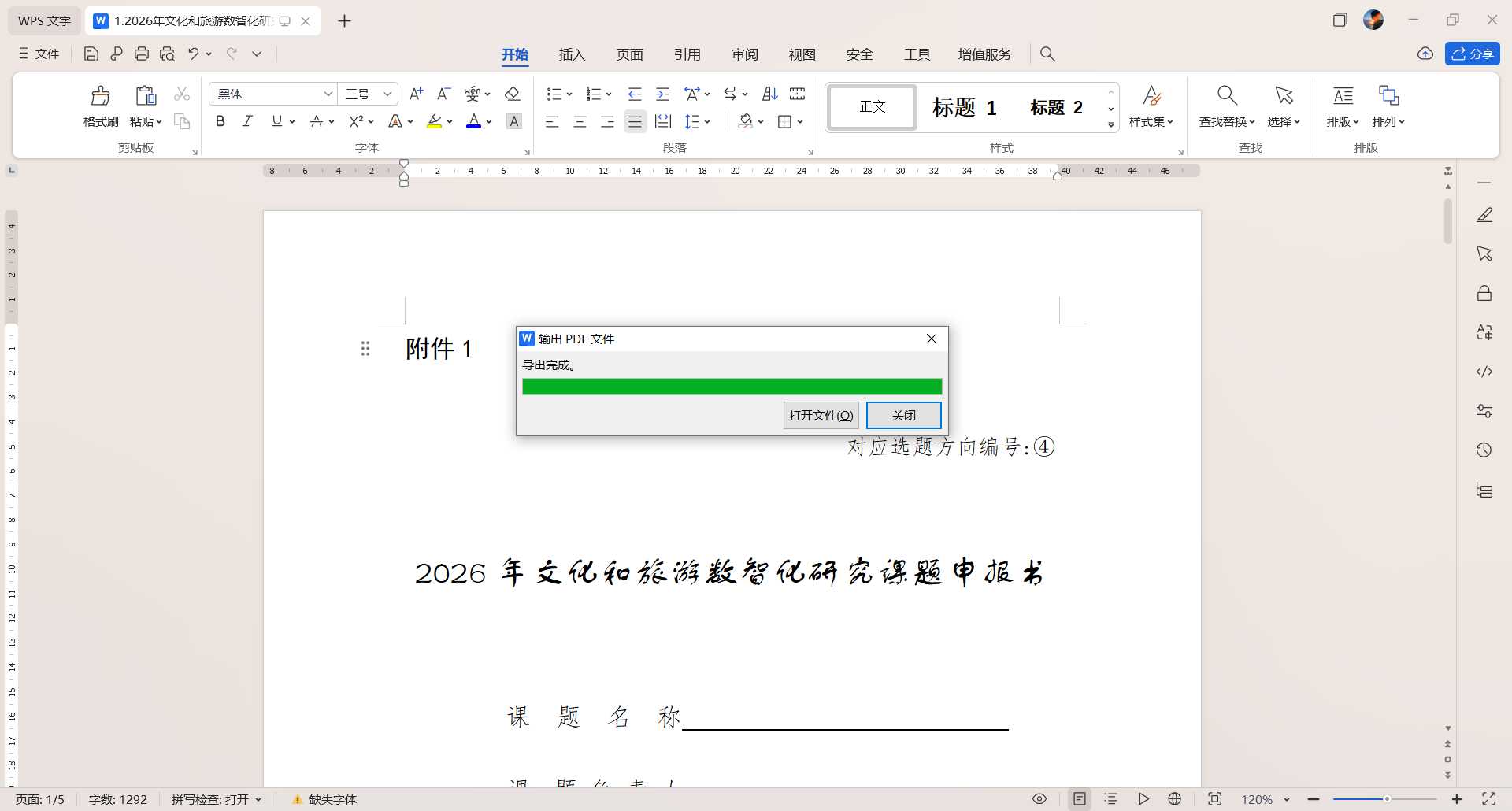The height and width of the screenshot is (811, 1512).
Task: Open the 引用 References tab
Action: point(687,54)
